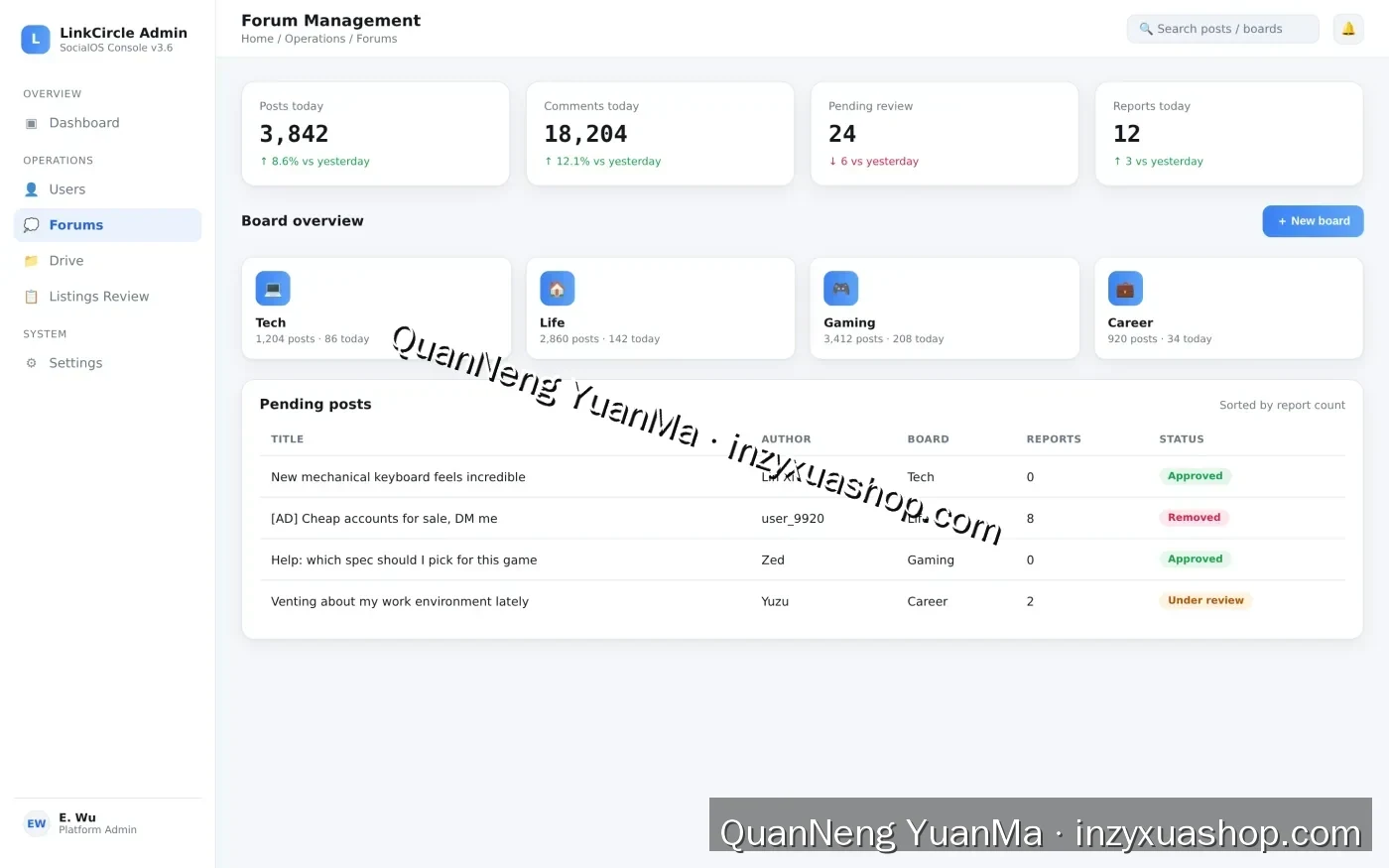Open post '[AD] Cheap accounts for sale, DM me'

pyautogui.click(x=384, y=519)
